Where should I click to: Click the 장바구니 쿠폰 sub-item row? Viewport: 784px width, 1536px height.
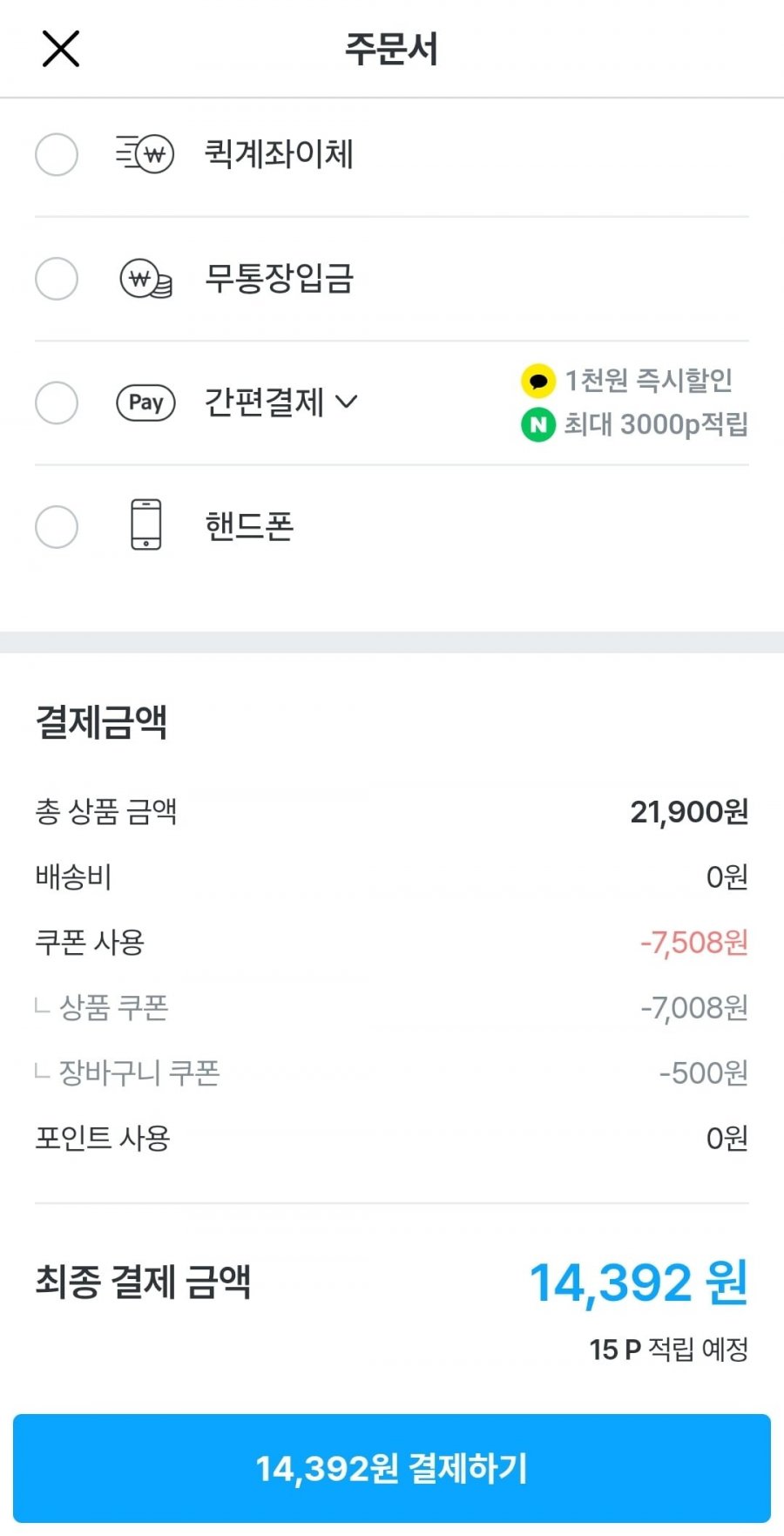click(x=392, y=1072)
